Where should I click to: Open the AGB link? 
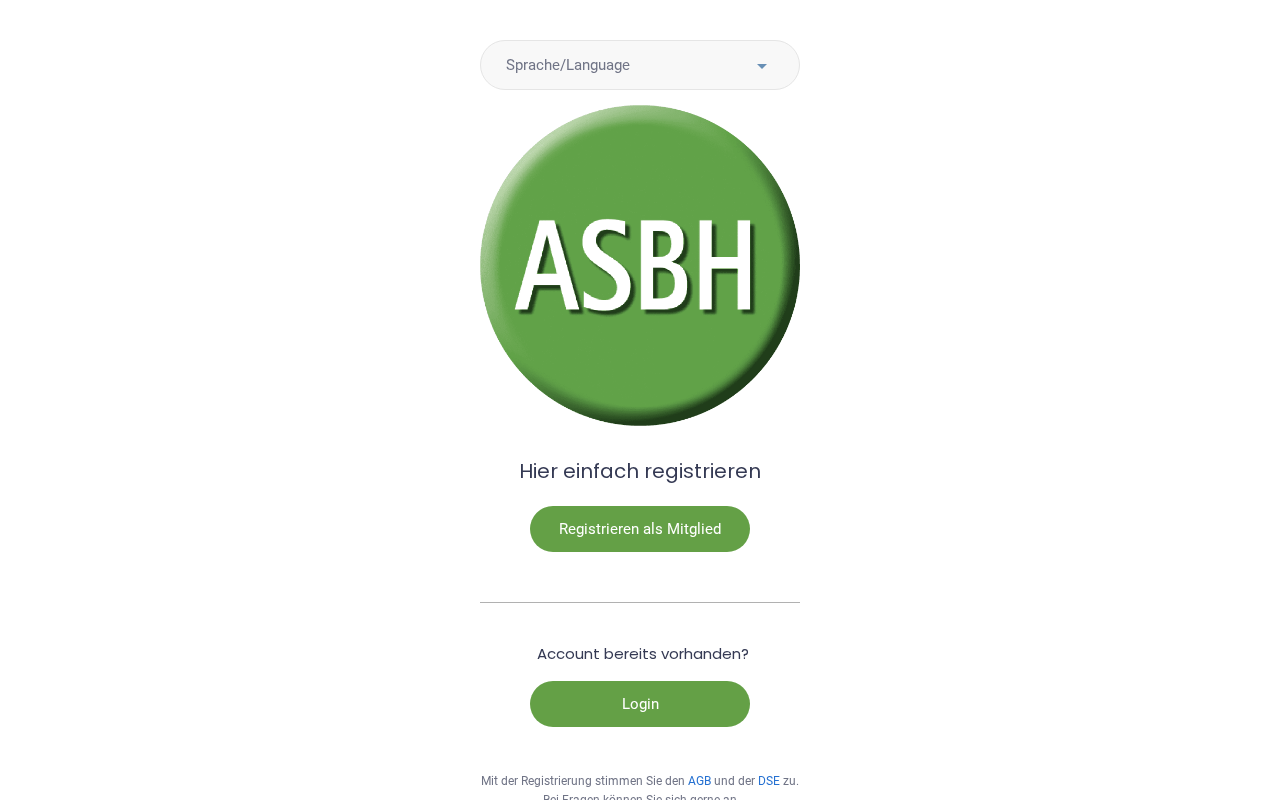click(699, 781)
